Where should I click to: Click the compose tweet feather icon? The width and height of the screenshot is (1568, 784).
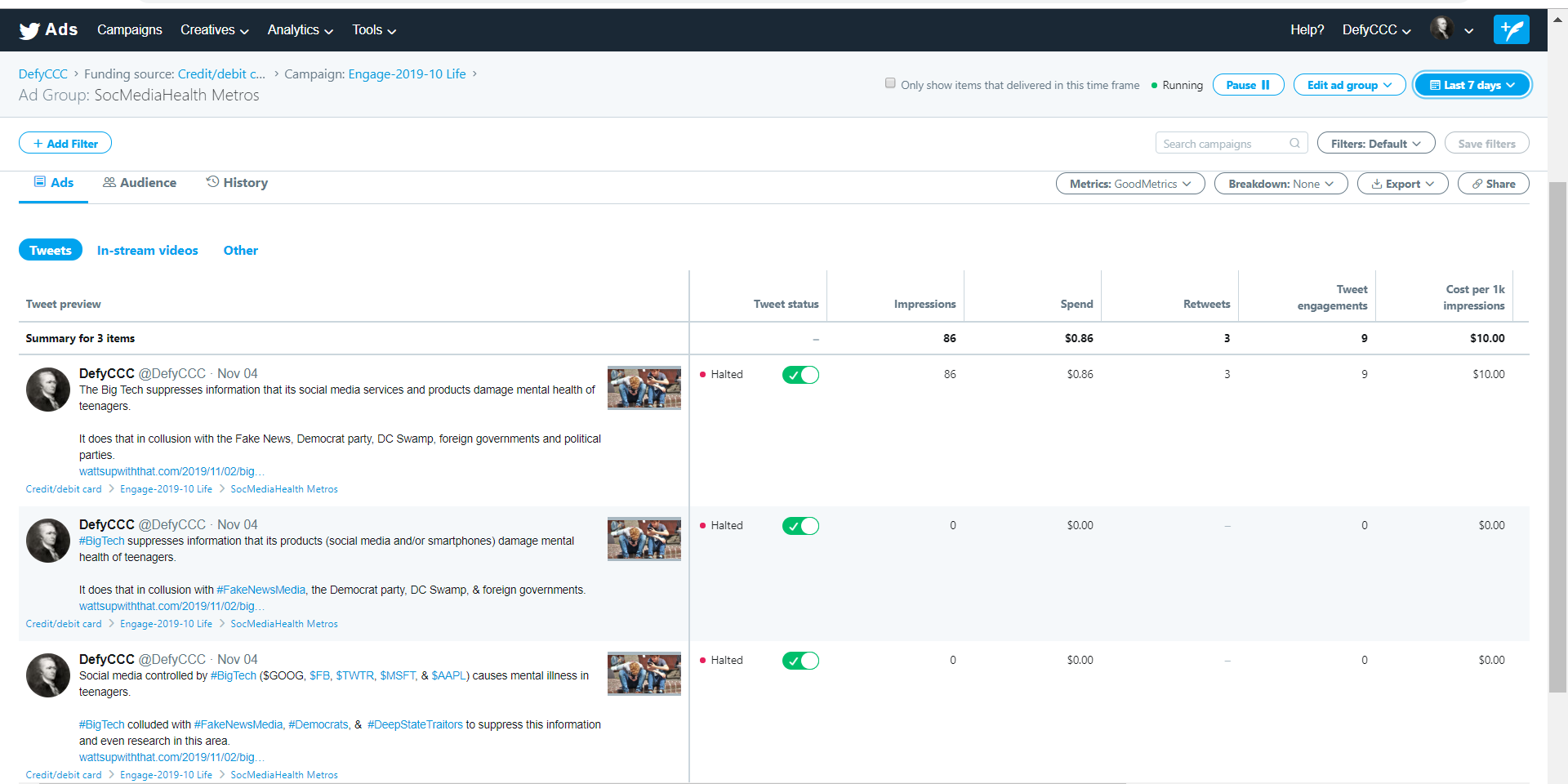(x=1511, y=29)
